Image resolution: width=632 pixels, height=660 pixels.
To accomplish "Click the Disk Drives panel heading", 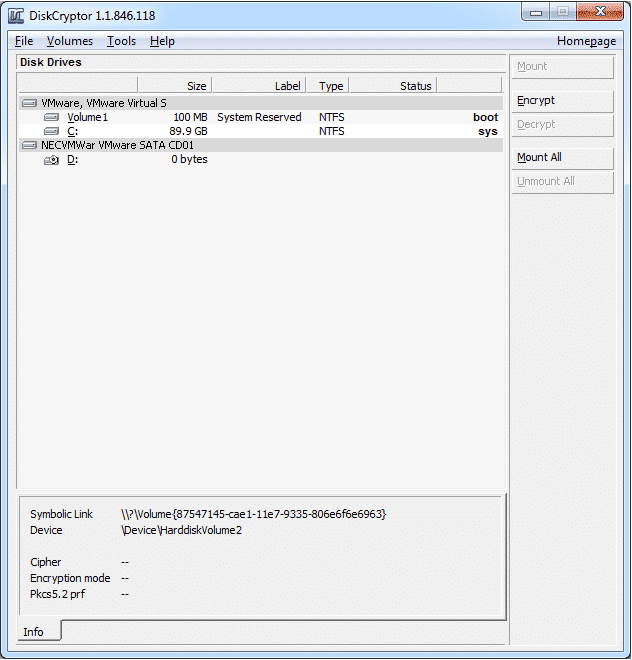I will (x=51, y=62).
